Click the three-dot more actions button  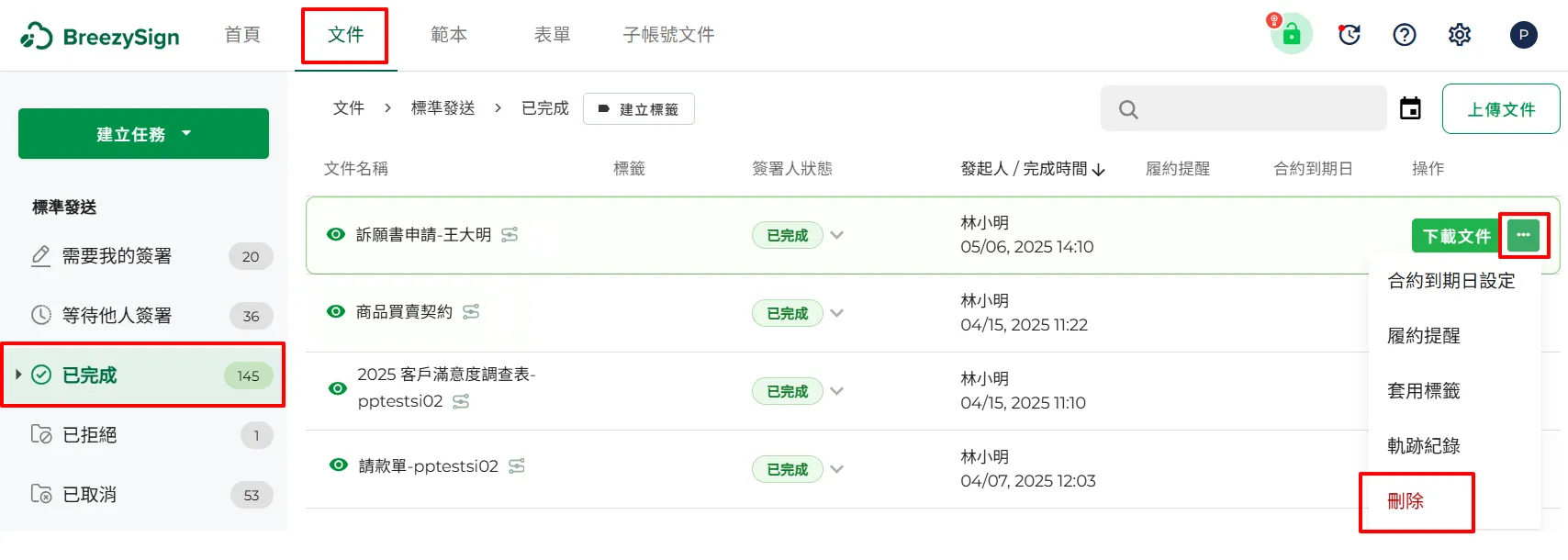point(1523,235)
